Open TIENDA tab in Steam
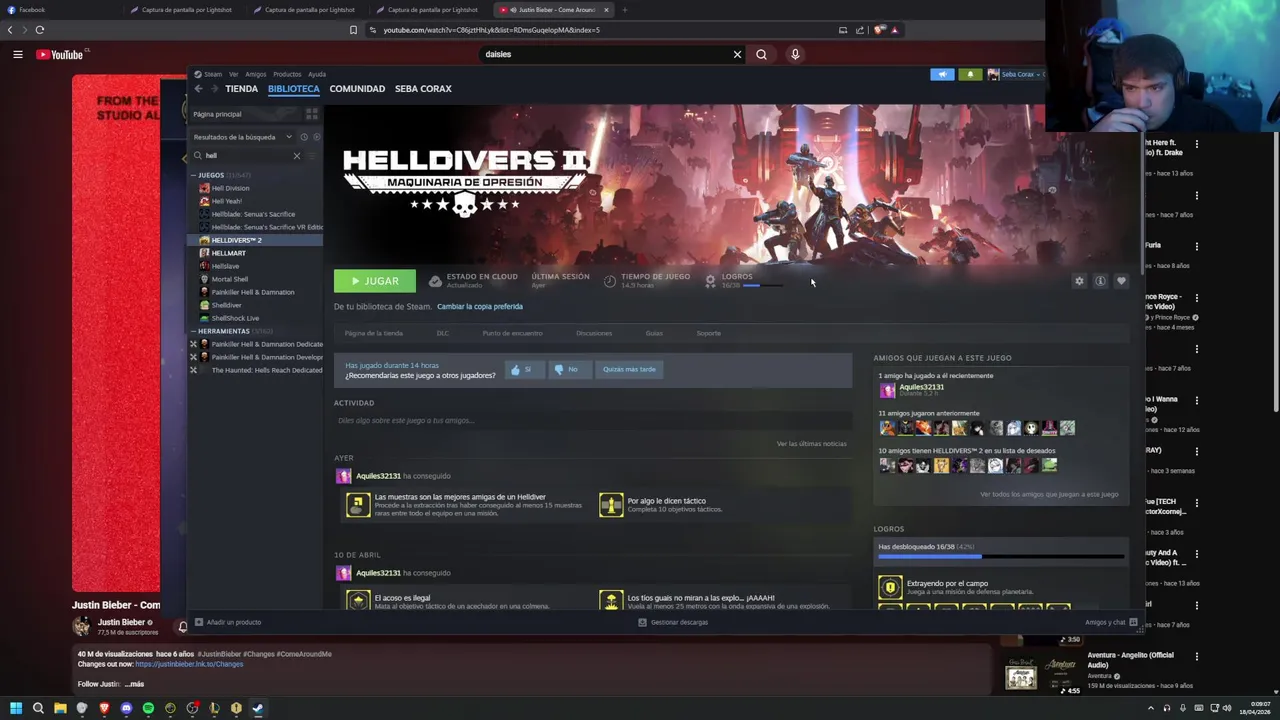 point(241,89)
